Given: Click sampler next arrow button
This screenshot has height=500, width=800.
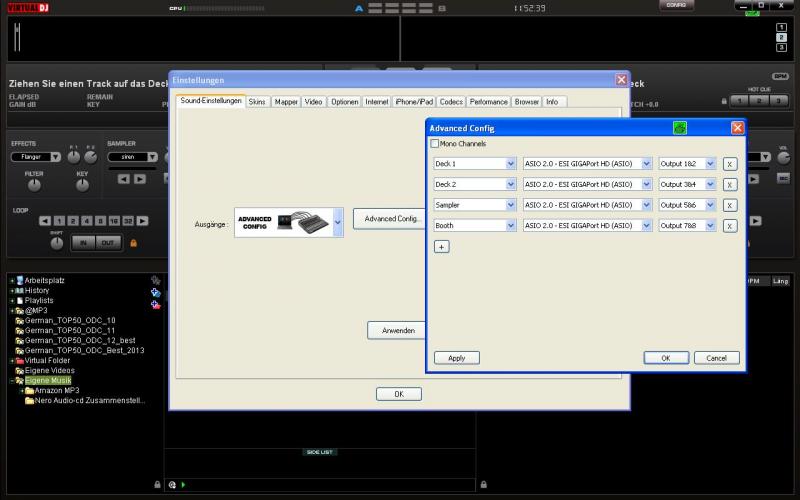Looking at the screenshot, I should (140, 179).
